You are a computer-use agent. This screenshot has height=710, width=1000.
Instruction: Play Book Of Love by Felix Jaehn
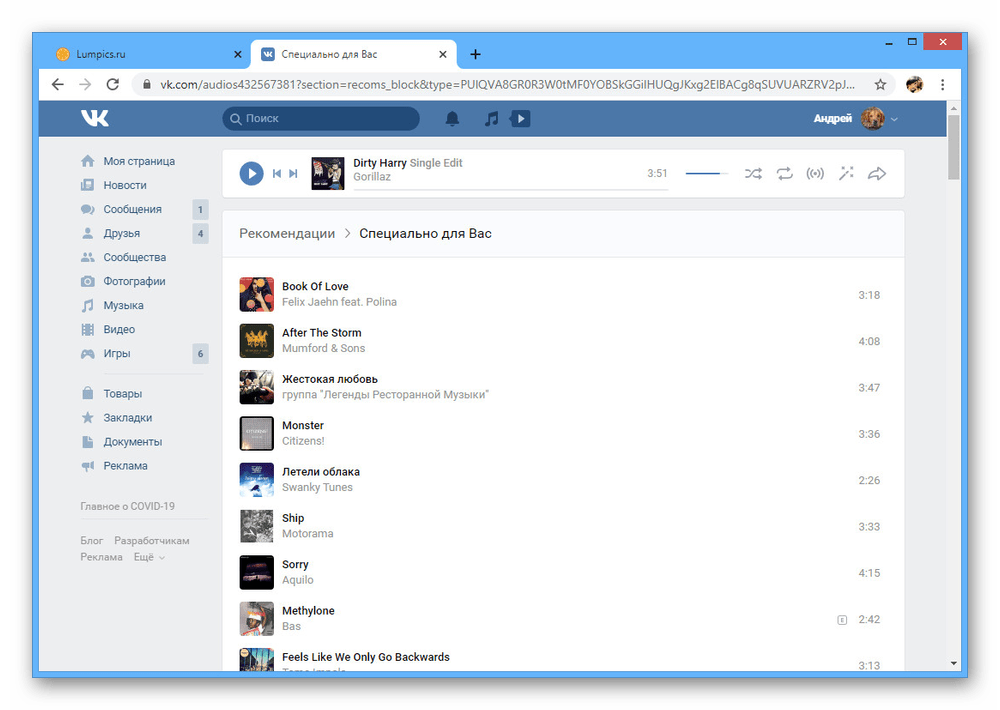(256, 294)
